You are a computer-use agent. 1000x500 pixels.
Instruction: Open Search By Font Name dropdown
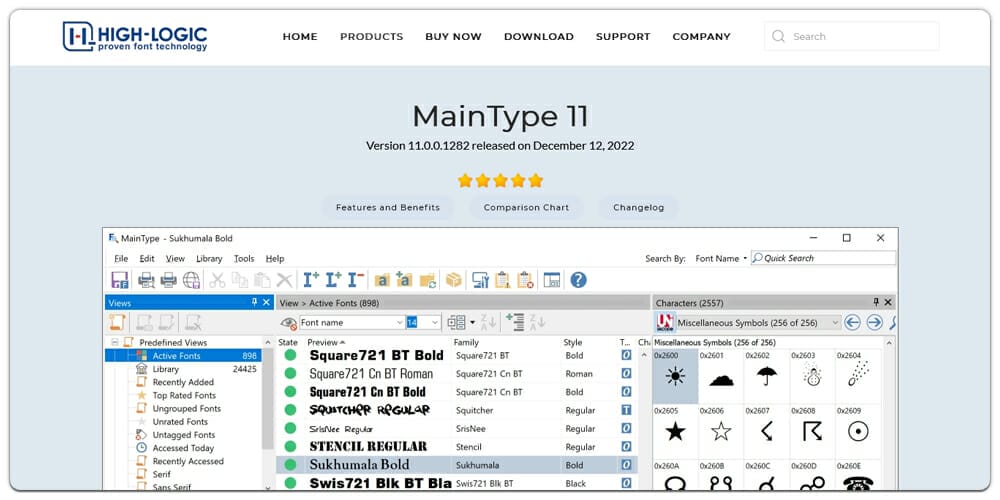pyautogui.click(x=721, y=258)
